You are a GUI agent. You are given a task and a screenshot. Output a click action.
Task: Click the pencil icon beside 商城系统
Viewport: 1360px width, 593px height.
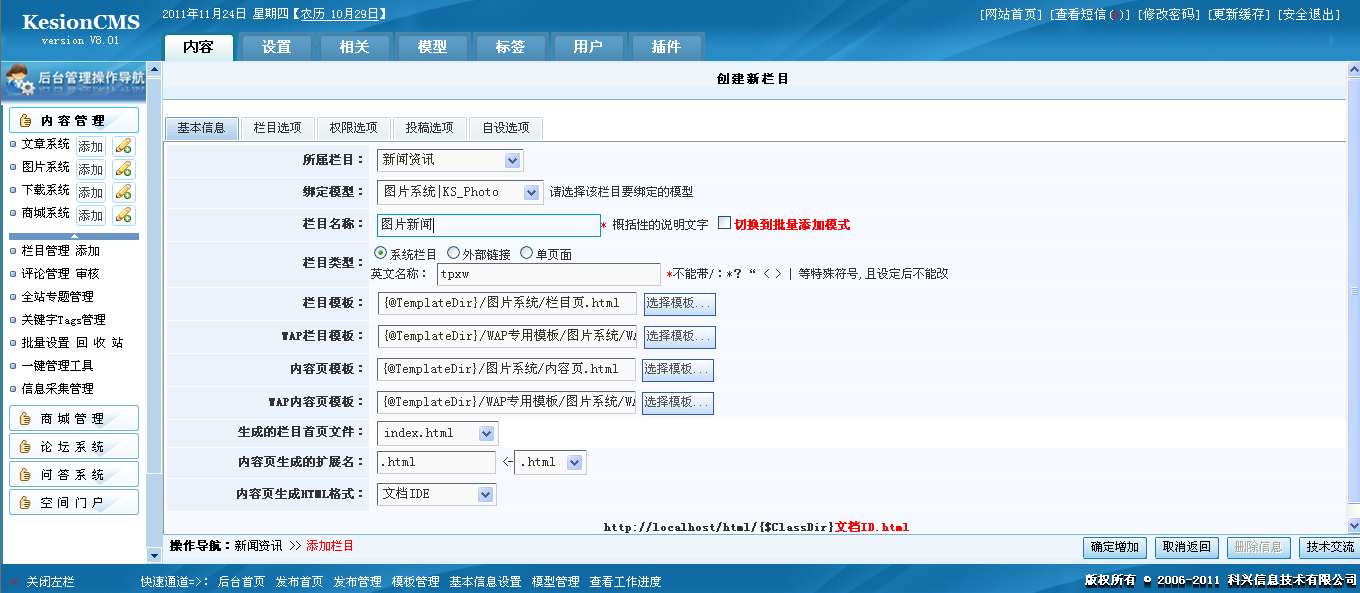(123, 215)
